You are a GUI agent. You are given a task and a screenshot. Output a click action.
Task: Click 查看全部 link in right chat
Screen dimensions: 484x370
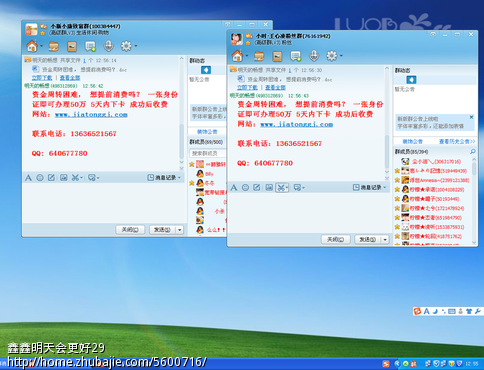[x=275, y=87]
